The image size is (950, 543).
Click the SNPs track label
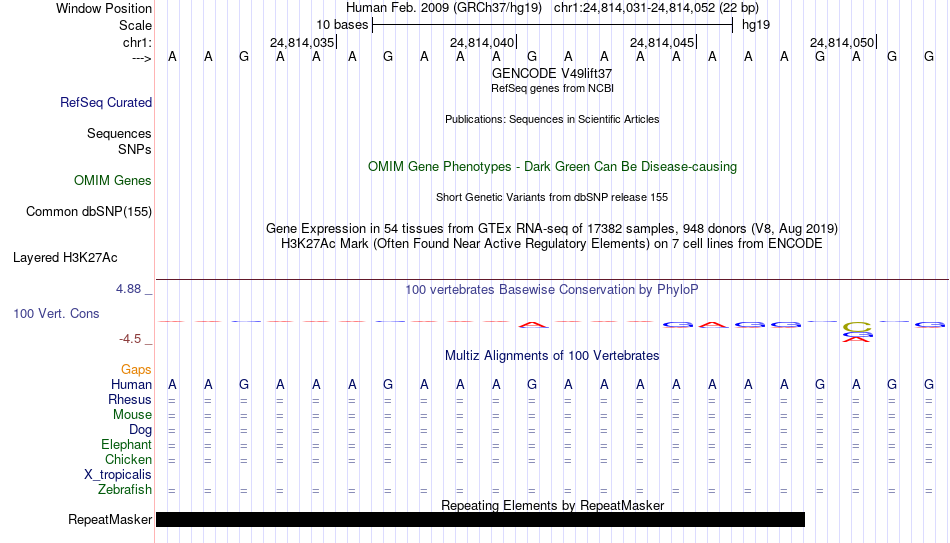[135, 149]
